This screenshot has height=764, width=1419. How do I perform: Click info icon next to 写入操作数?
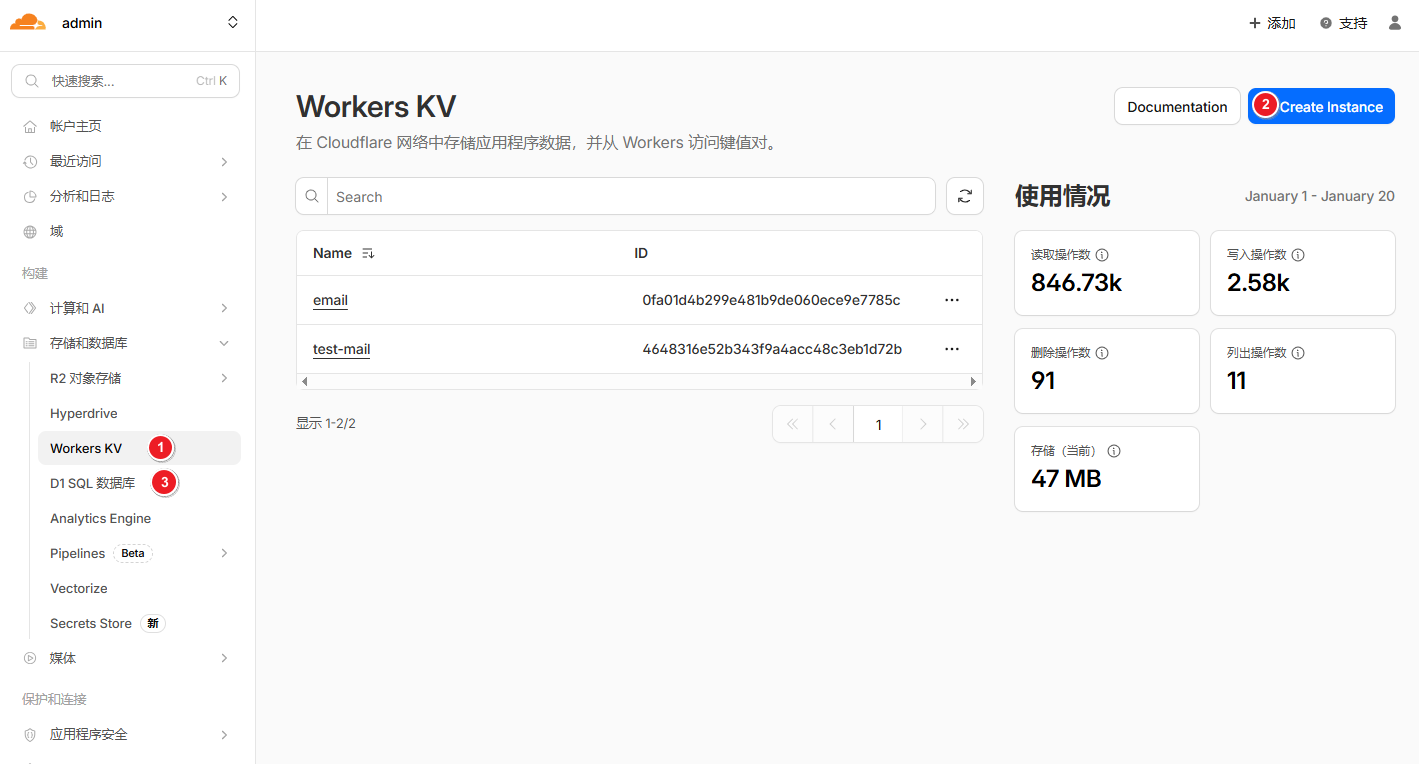pyautogui.click(x=1298, y=255)
